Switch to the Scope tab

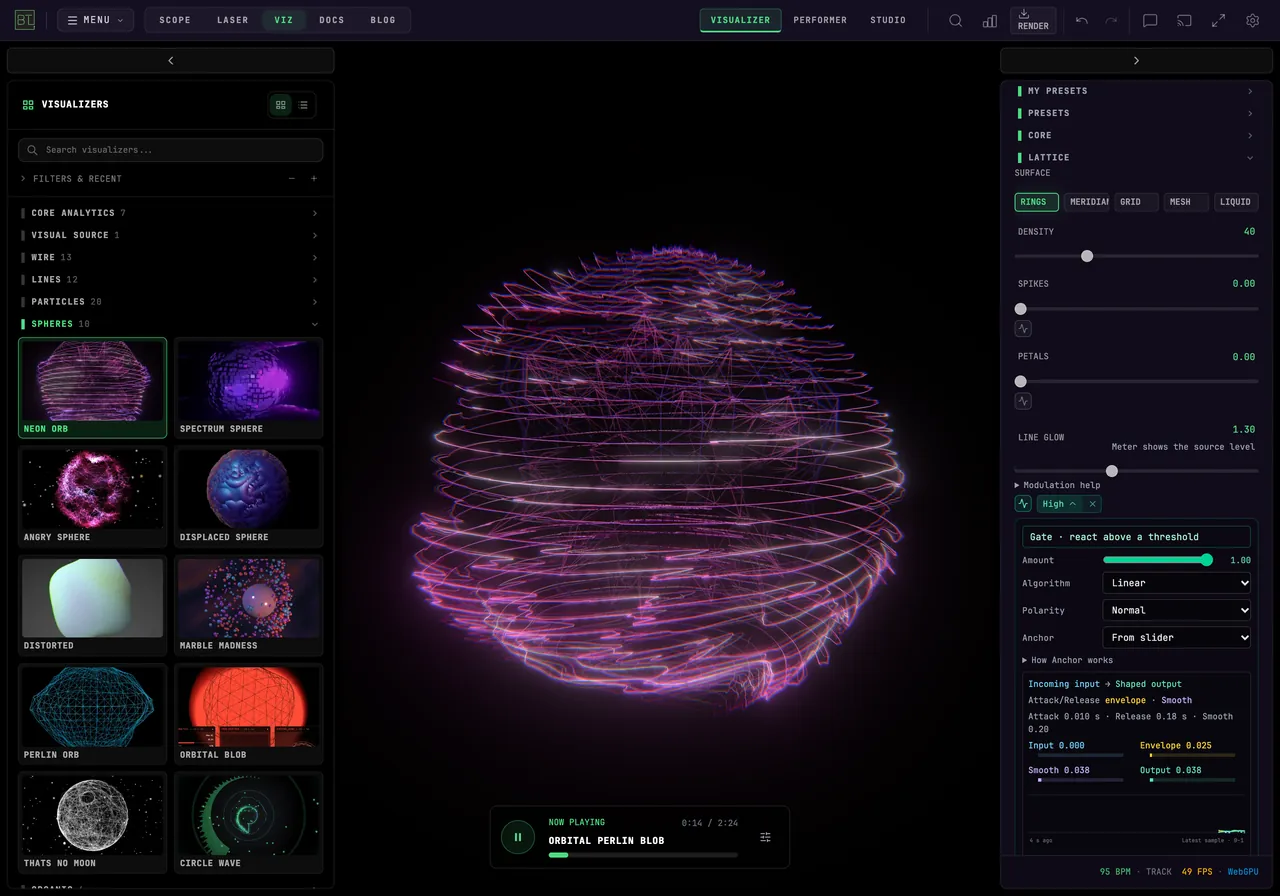[175, 20]
